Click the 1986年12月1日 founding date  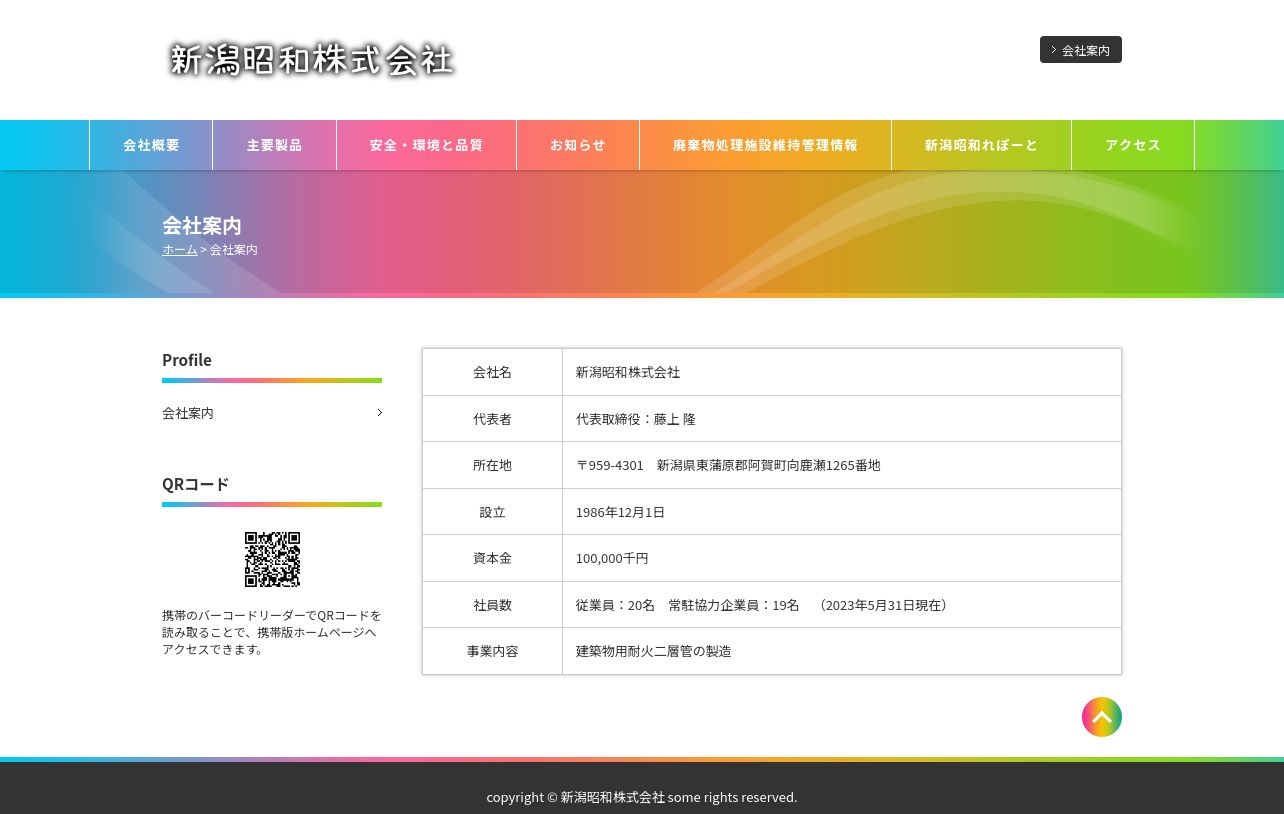[620, 512]
